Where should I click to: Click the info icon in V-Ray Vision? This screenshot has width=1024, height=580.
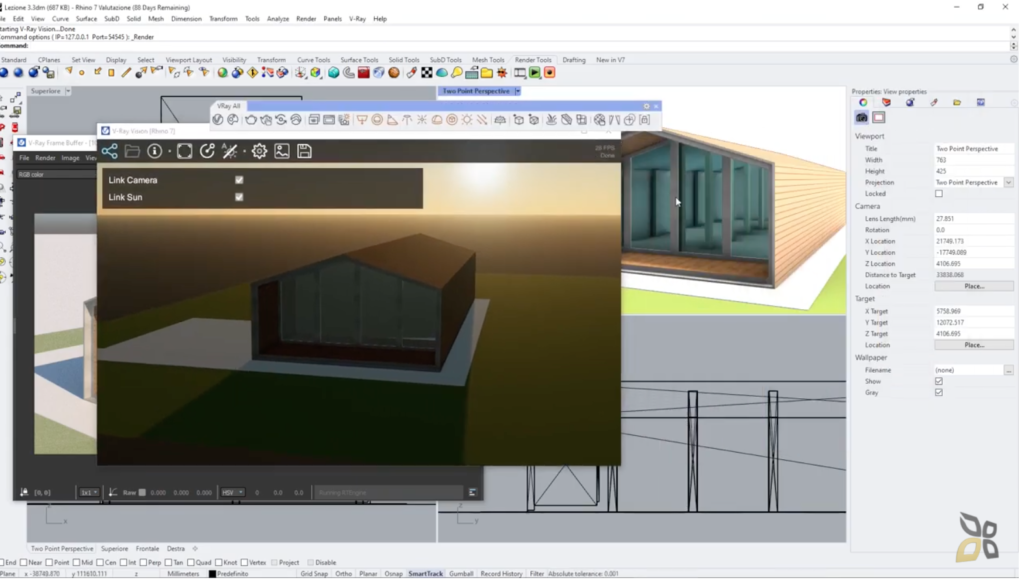(x=155, y=152)
